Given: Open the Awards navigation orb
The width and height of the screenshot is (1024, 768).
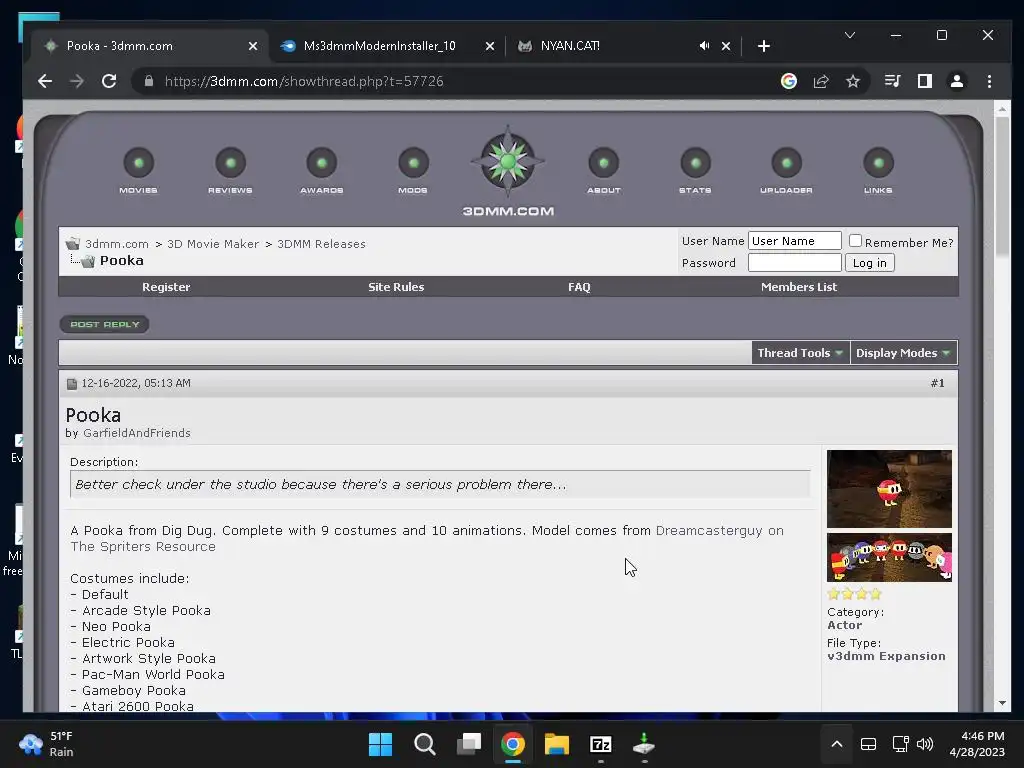Looking at the screenshot, I should pyautogui.click(x=322, y=163).
